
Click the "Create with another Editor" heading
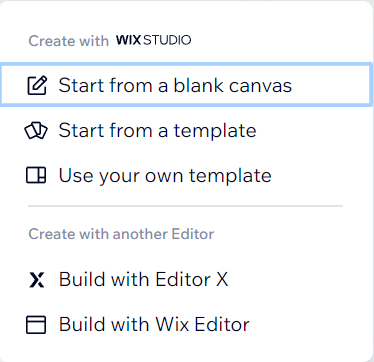(121, 234)
